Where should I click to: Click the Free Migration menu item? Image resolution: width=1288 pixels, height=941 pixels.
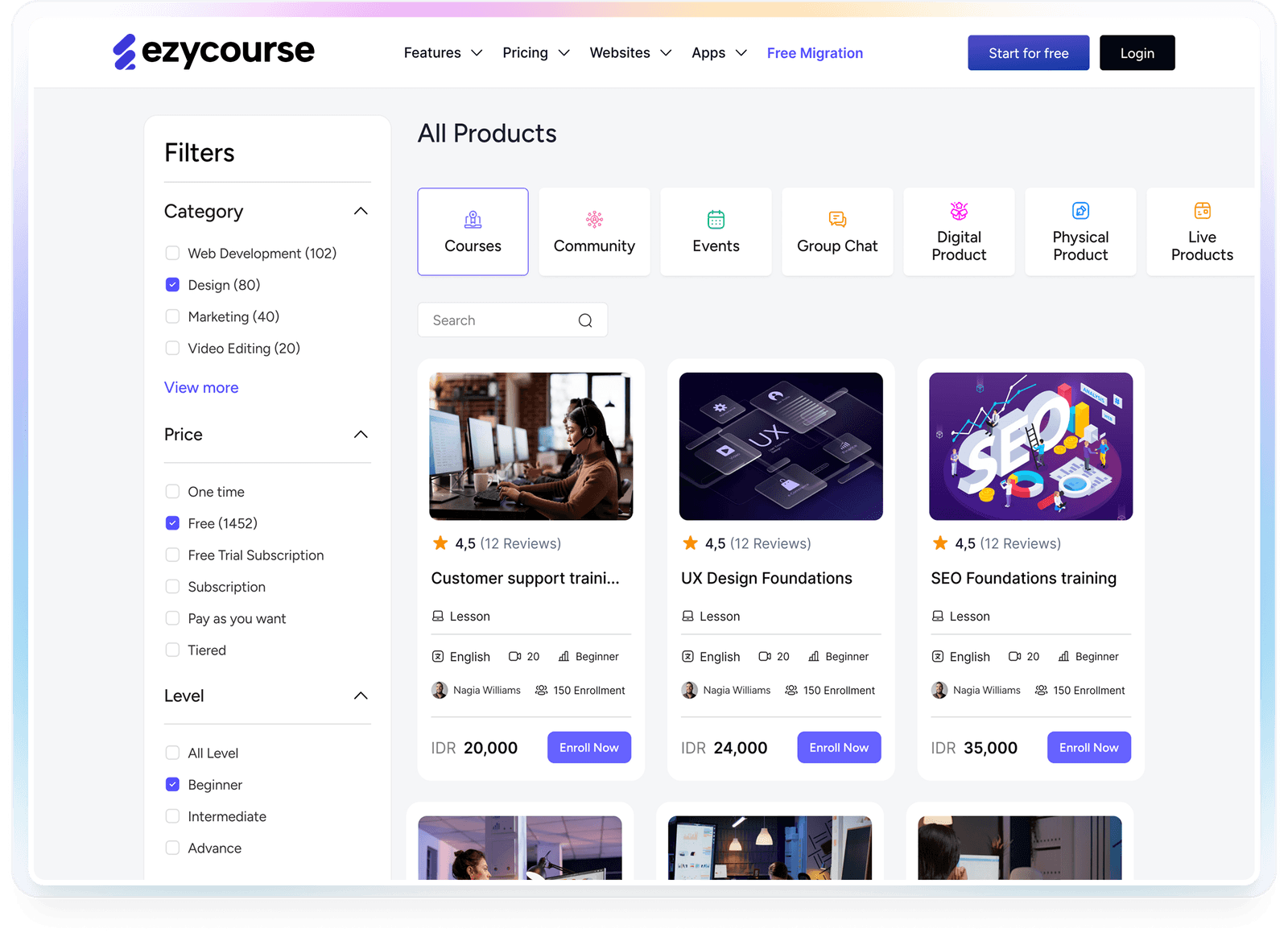pos(815,53)
